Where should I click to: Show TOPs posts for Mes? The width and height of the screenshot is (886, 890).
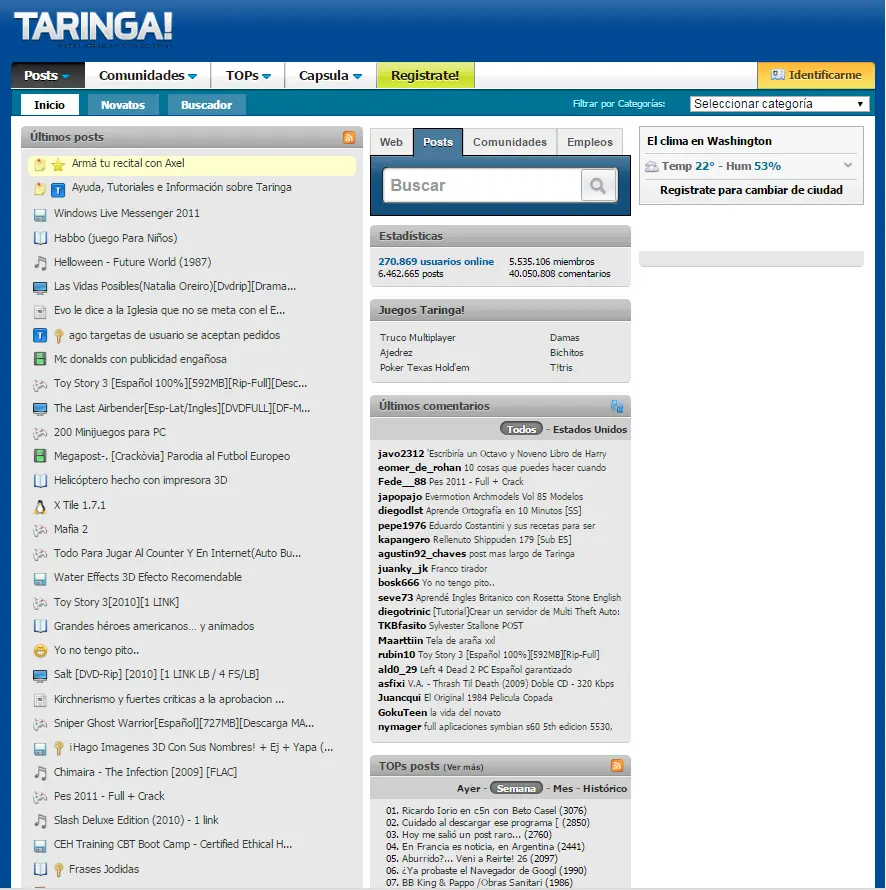562,788
